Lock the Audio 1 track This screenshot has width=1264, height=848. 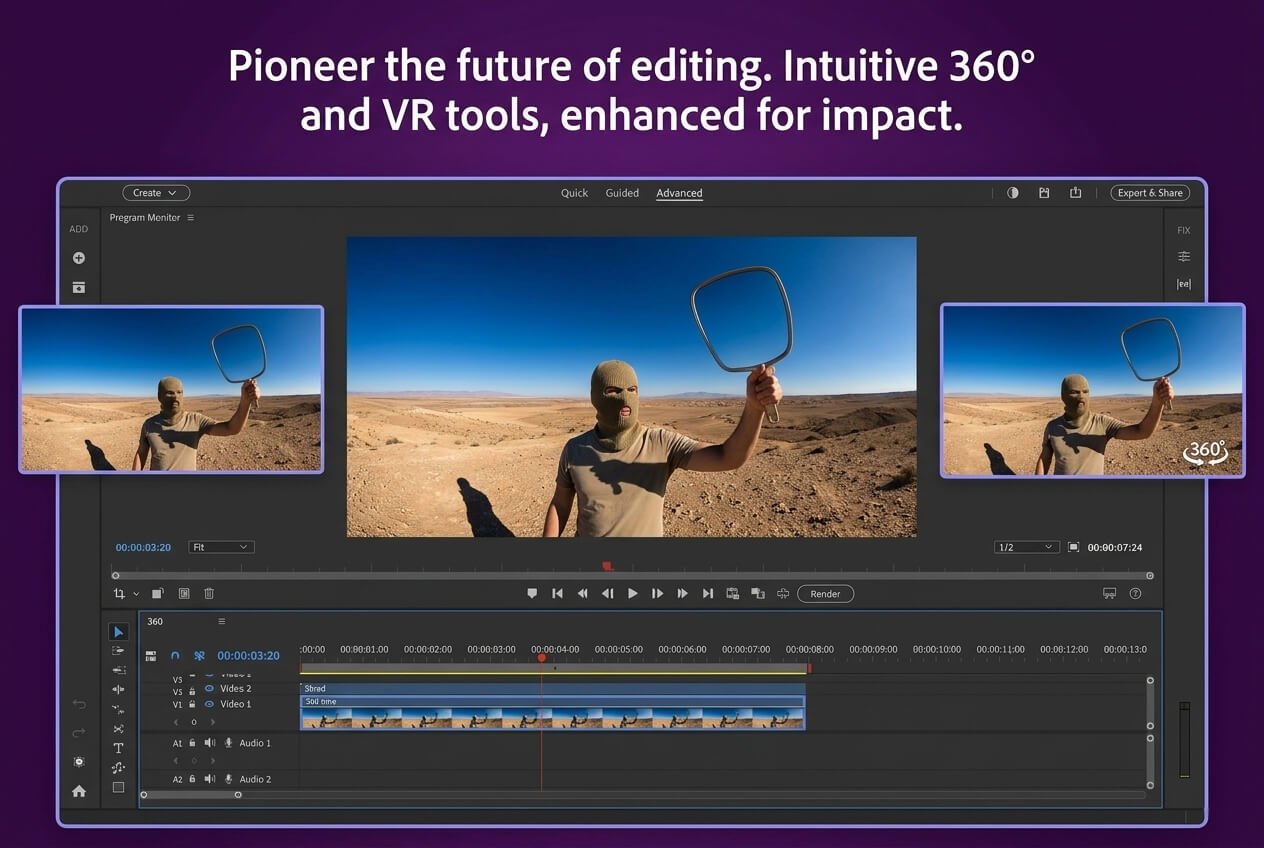pyautogui.click(x=192, y=742)
